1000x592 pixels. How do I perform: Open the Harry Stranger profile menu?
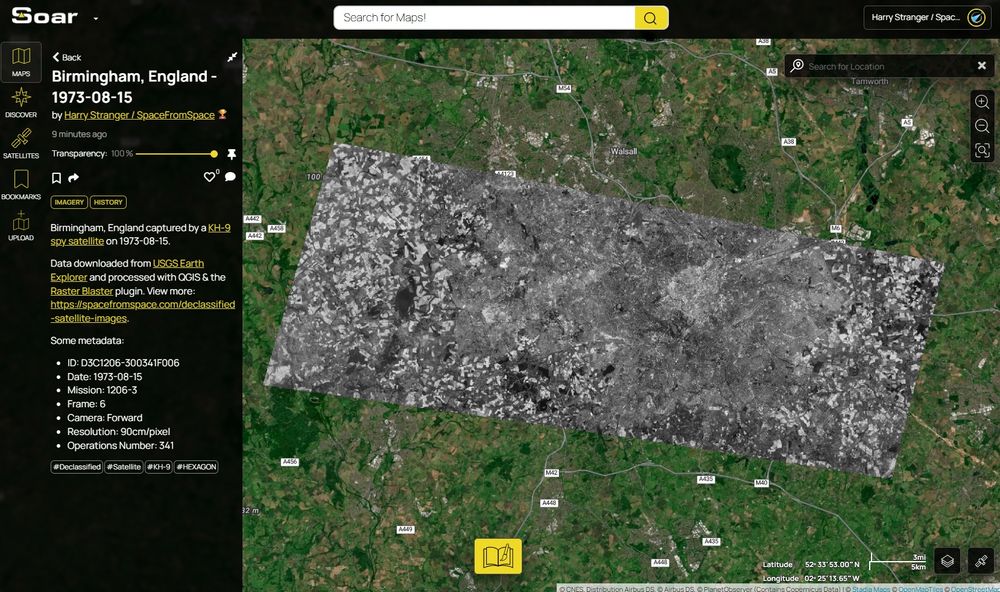(x=927, y=17)
